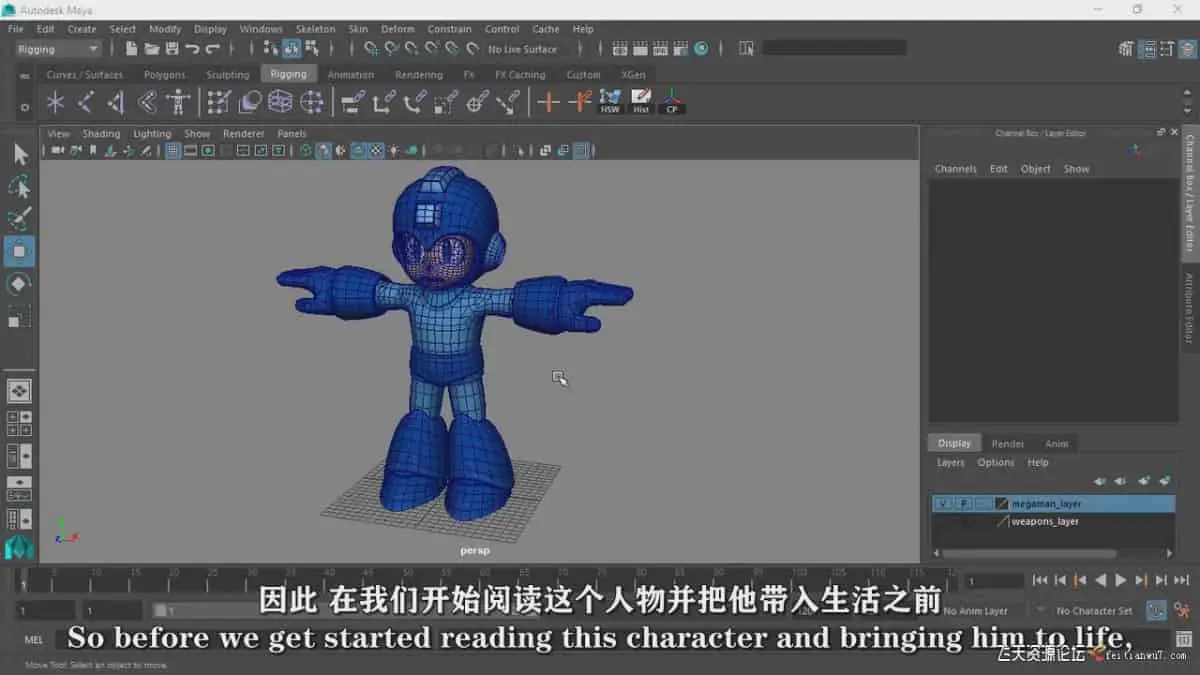Open the Rigging menu set dropdown
Image resolution: width=1200 pixels, height=675 pixels.
59,49
